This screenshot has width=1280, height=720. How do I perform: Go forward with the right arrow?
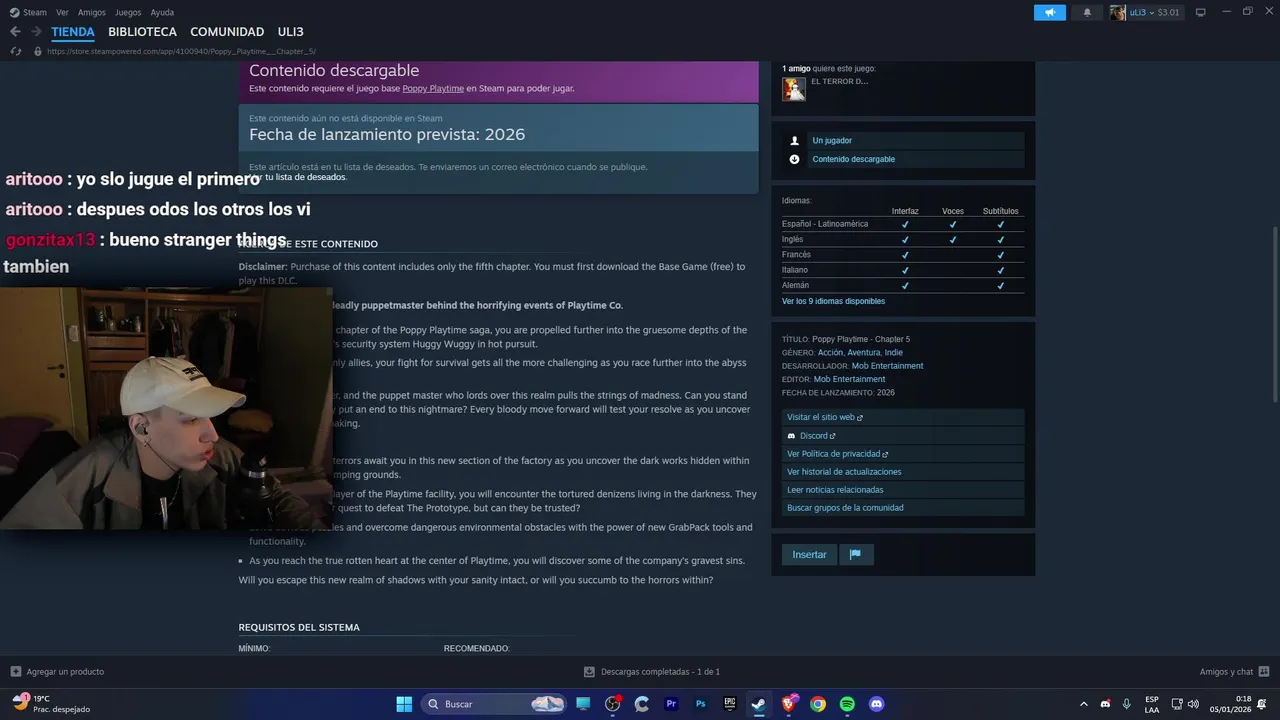pos(36,32)
